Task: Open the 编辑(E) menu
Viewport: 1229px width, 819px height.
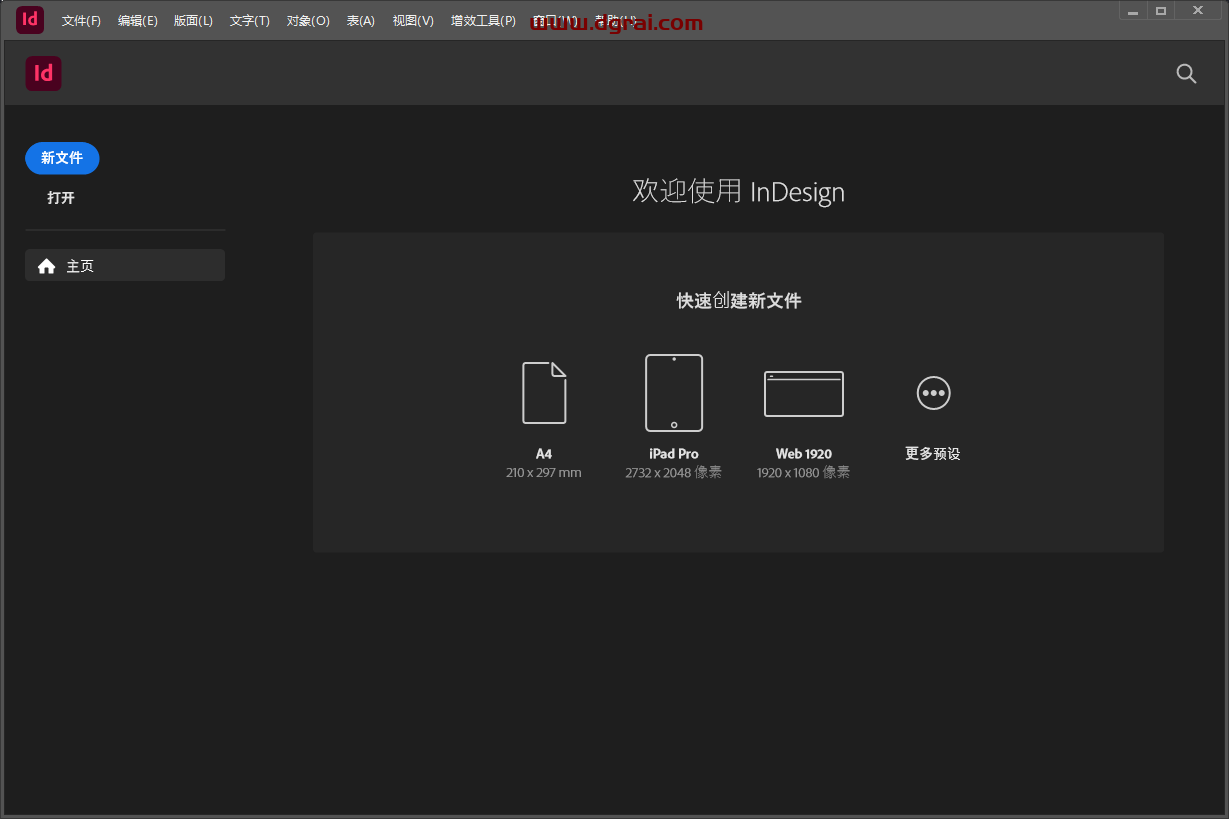Action: (137, 21)
